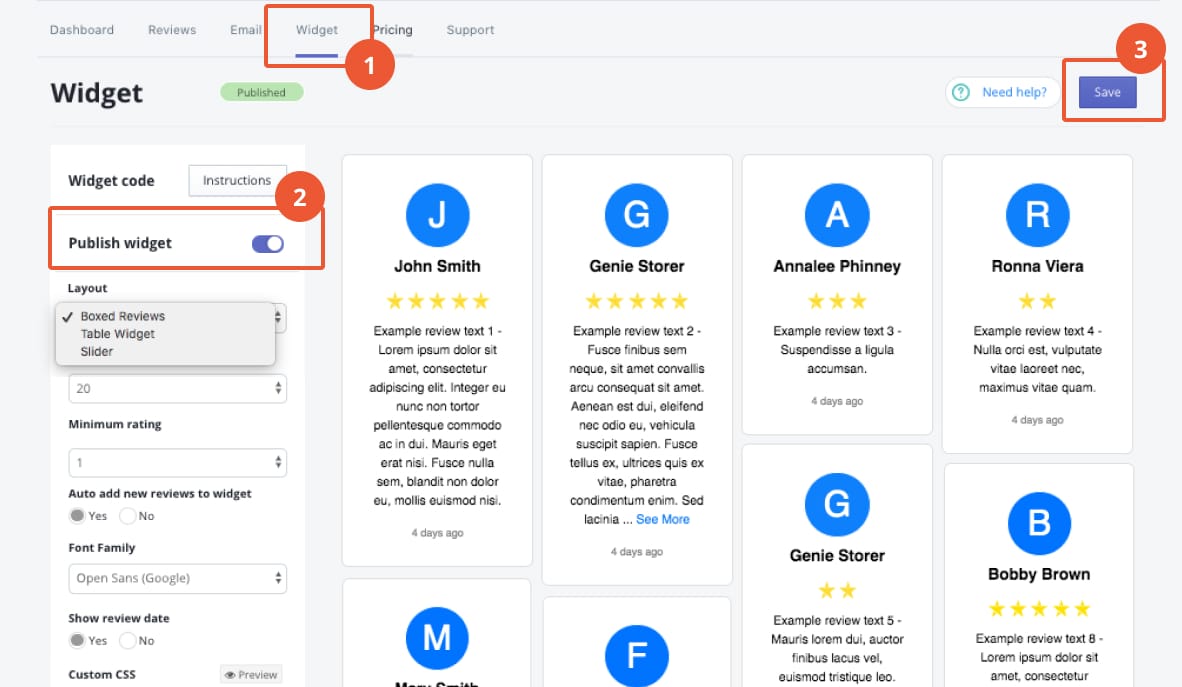1182x687 pixels.
Task: Click the G avatar above review text 2
Action: coord(637,215)
